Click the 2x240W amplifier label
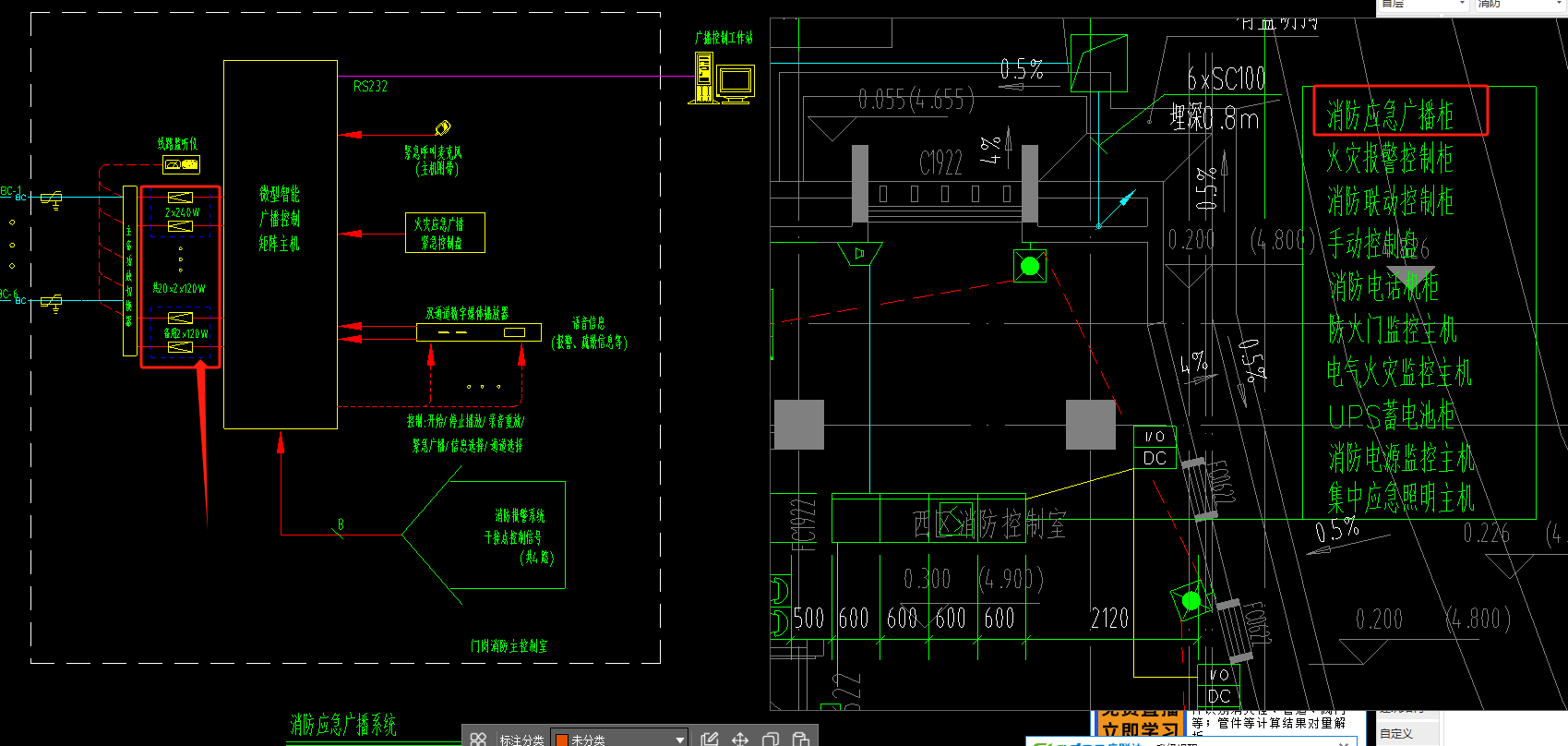Viewport: 1568px width, 746px height. pyautogui.click(x=181, y=212)
